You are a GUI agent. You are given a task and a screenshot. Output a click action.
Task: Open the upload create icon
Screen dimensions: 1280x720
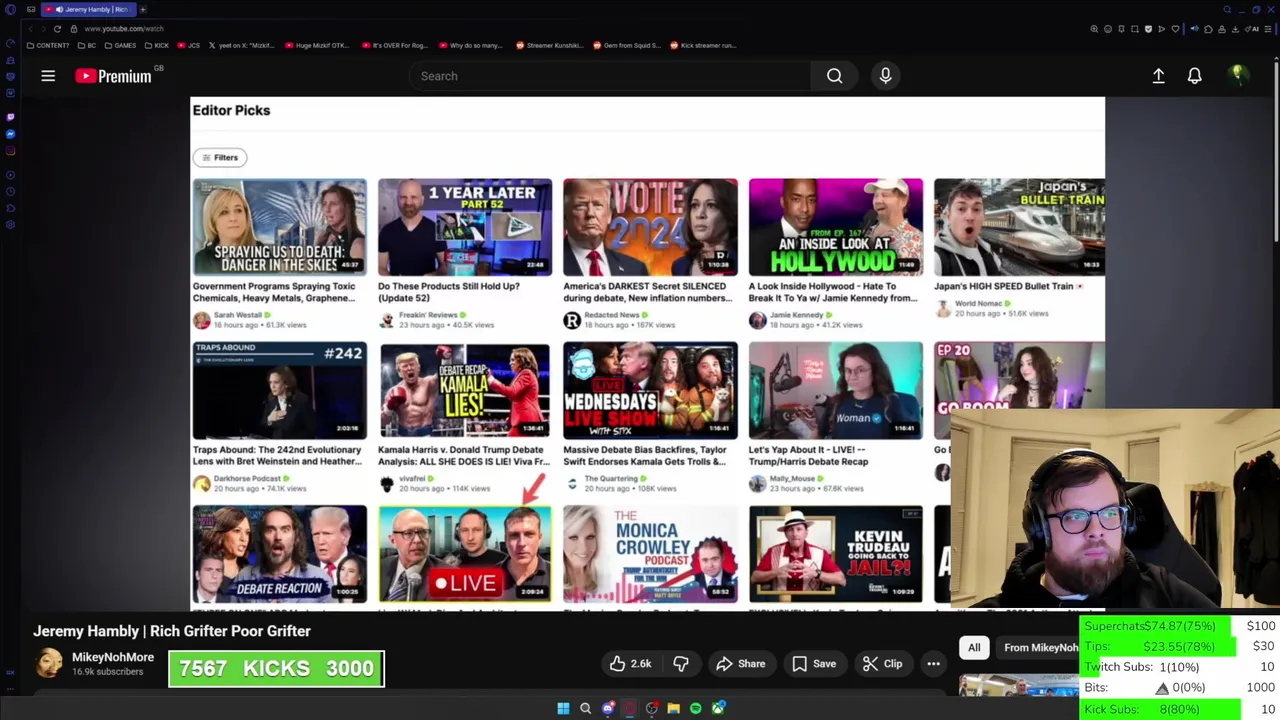(1158, 76)
